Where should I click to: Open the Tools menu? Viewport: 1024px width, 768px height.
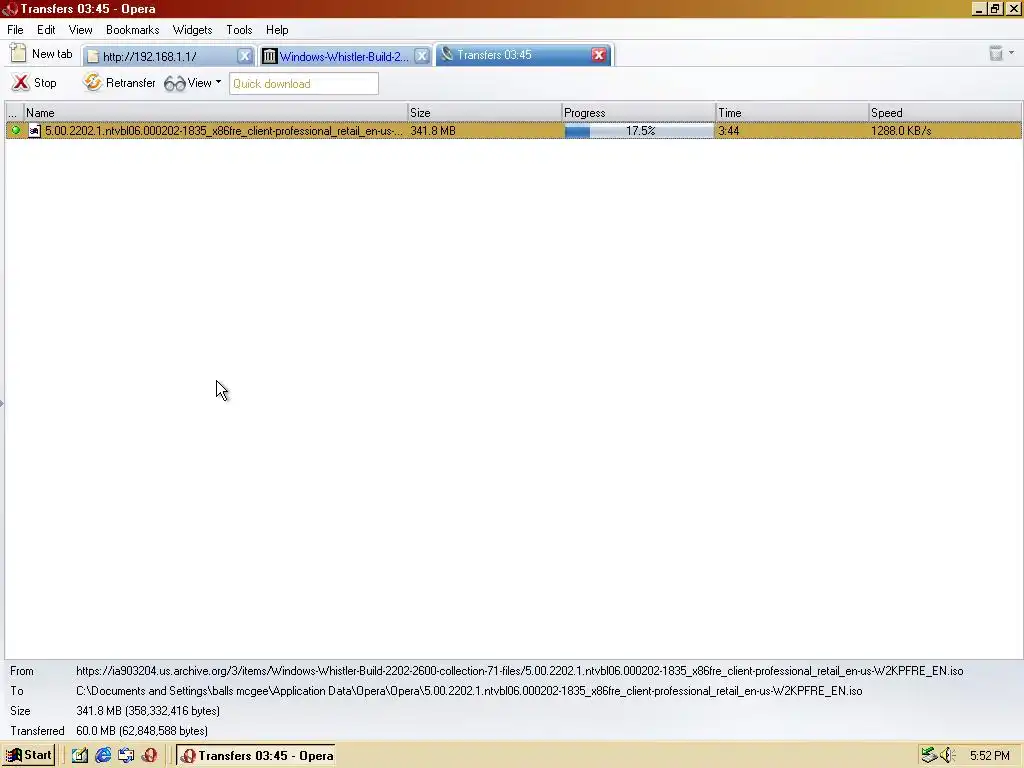[x=239, y=30]
